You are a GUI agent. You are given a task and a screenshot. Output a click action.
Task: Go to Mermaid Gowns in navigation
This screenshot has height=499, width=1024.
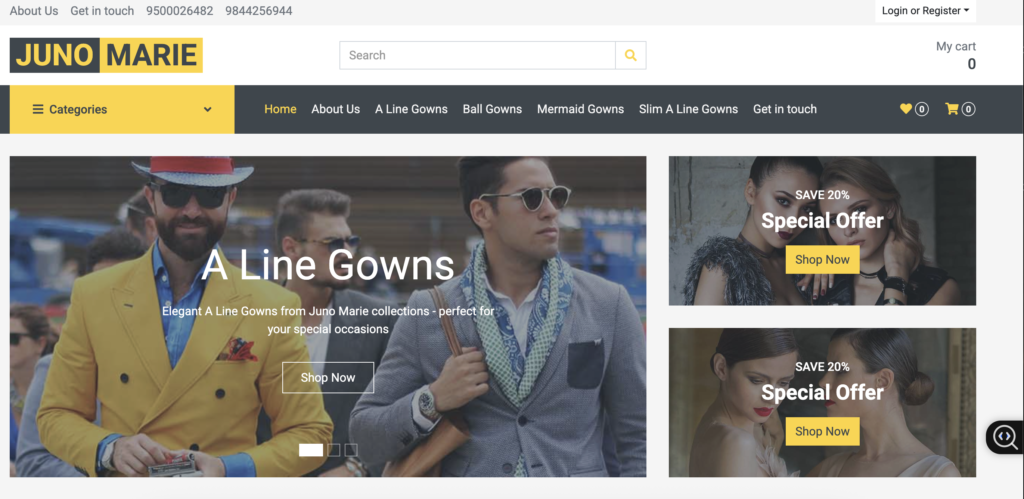point(580,109)
